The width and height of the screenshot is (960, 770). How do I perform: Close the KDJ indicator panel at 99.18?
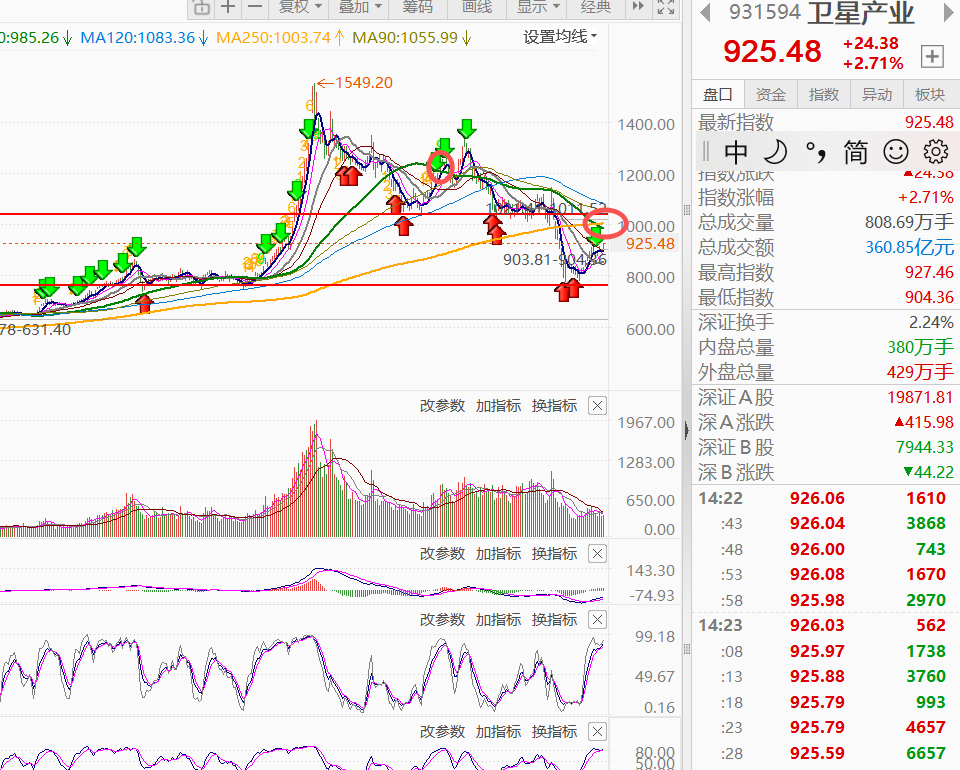click(x=597, y=619)
